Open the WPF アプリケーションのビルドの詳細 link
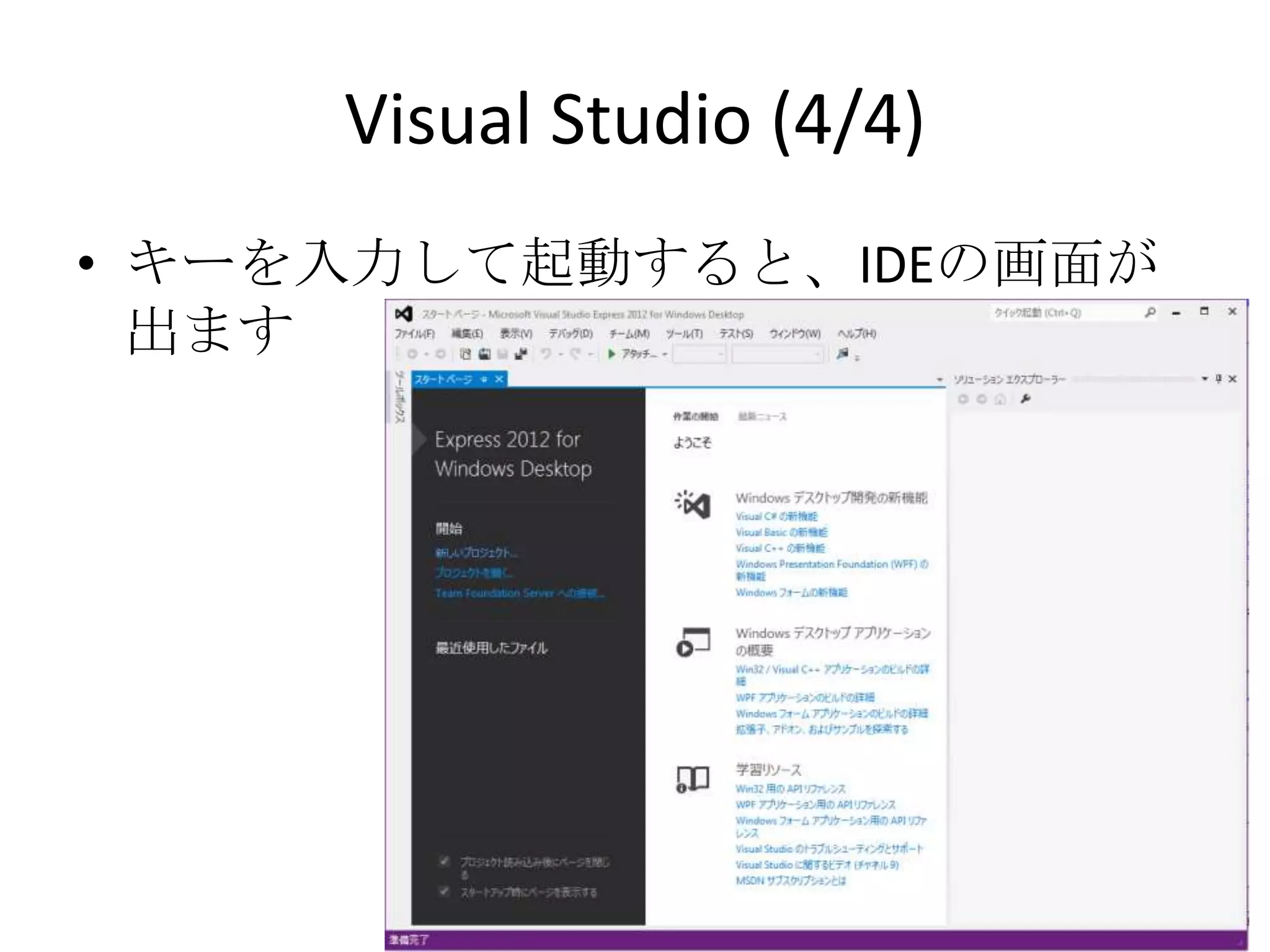 click(x=805, y=697)
